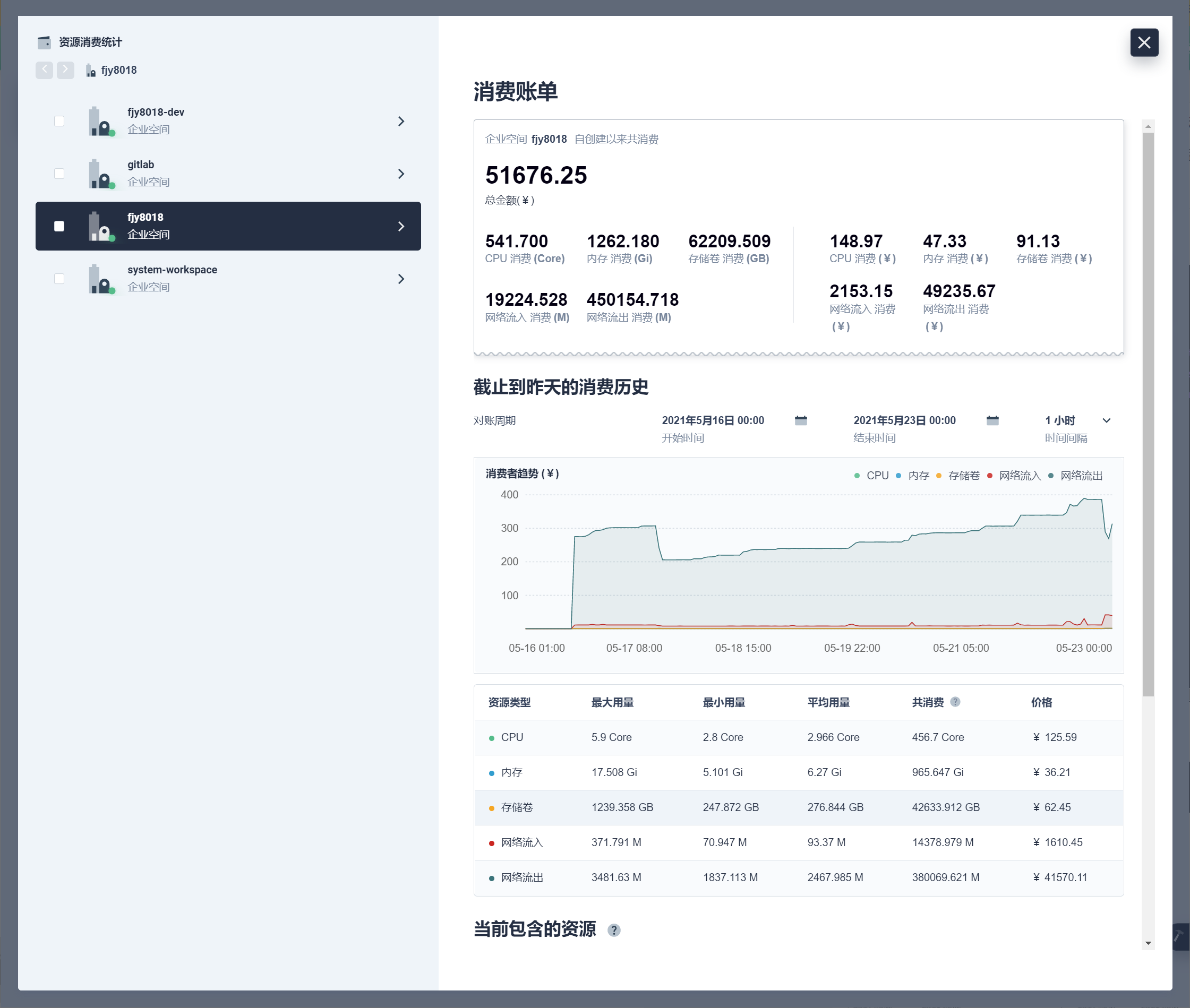
Task: Expand the gitlab workspace chevron
Action: coord(401,174)
